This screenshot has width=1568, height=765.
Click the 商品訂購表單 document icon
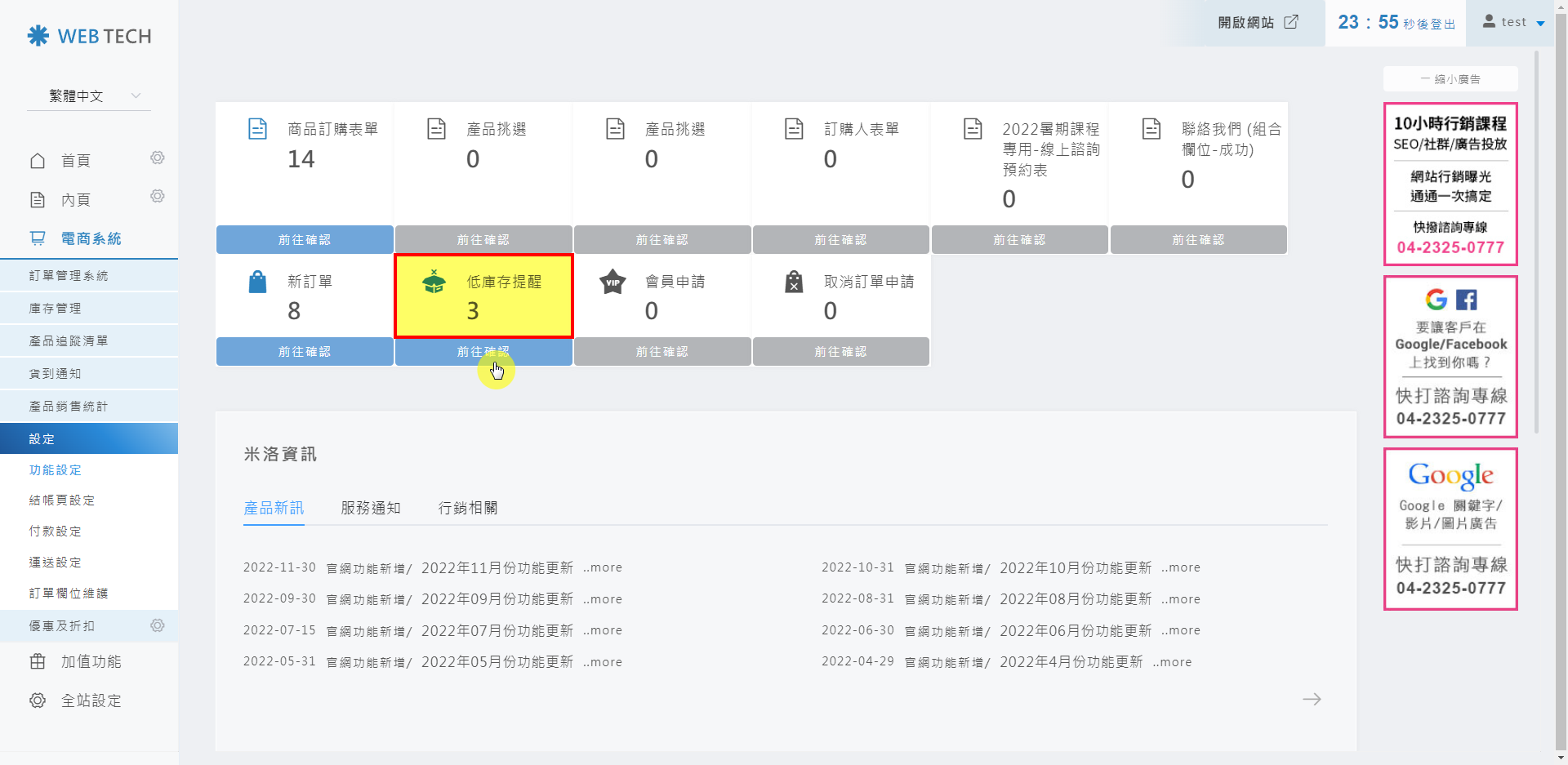(x=257, y=129)
